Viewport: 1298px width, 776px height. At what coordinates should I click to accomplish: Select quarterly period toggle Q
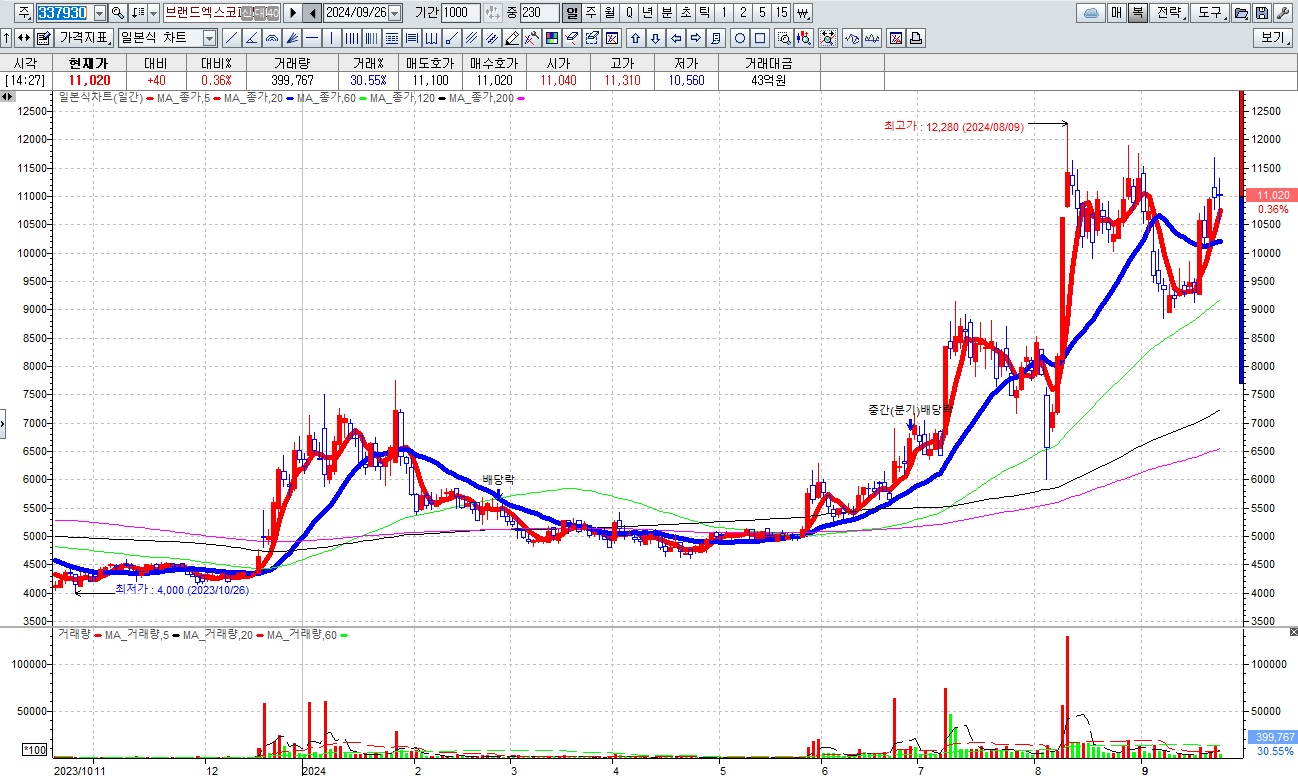pyautogui.click(x=629, y=13)
